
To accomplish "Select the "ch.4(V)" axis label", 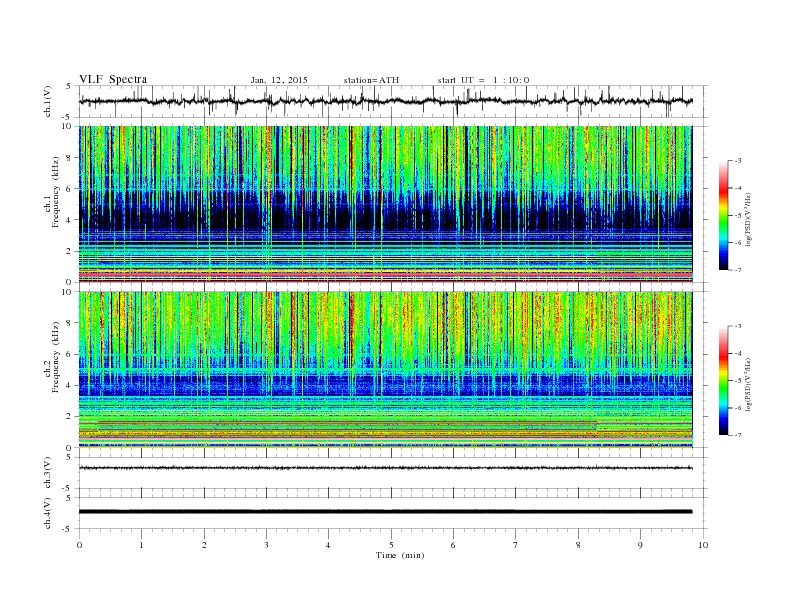I will pyautogui.click(x=48, y=514).
